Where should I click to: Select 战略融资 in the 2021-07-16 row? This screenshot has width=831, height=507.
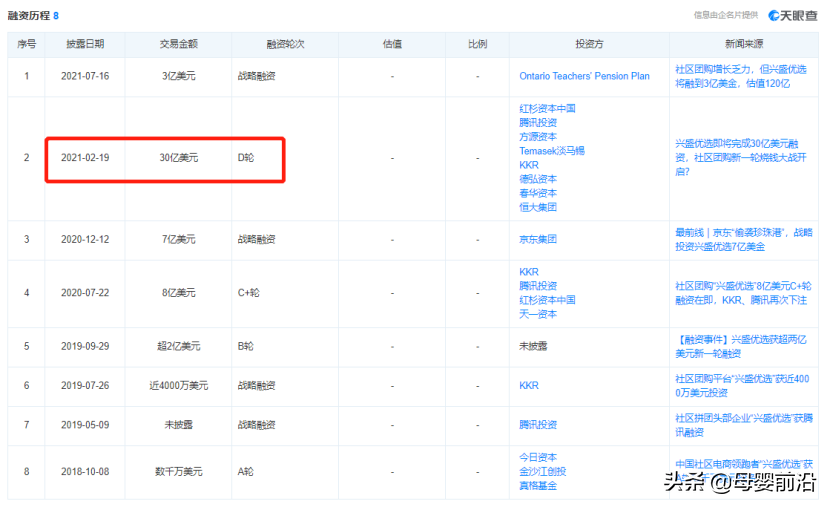[x=257, y=76]
